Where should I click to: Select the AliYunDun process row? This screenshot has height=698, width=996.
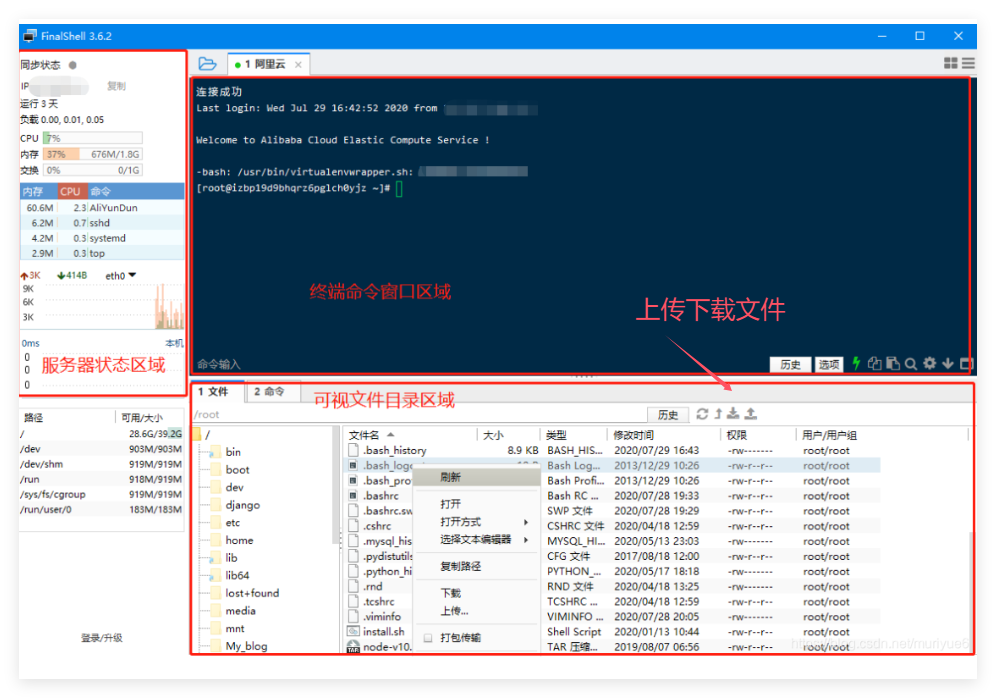click(102, 208)
